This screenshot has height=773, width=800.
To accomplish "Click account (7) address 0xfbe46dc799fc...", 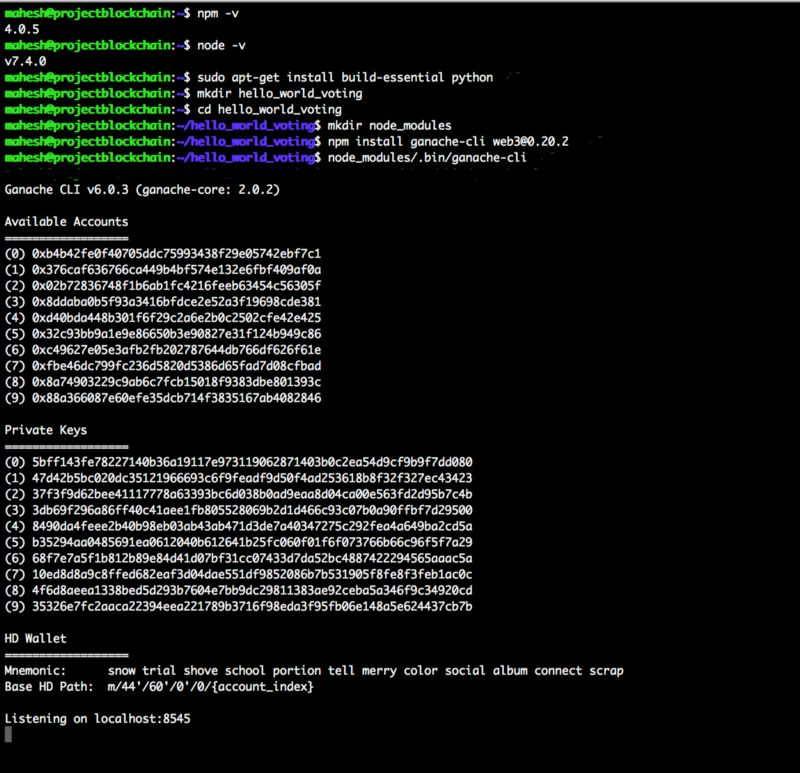I will click(177, 366).
